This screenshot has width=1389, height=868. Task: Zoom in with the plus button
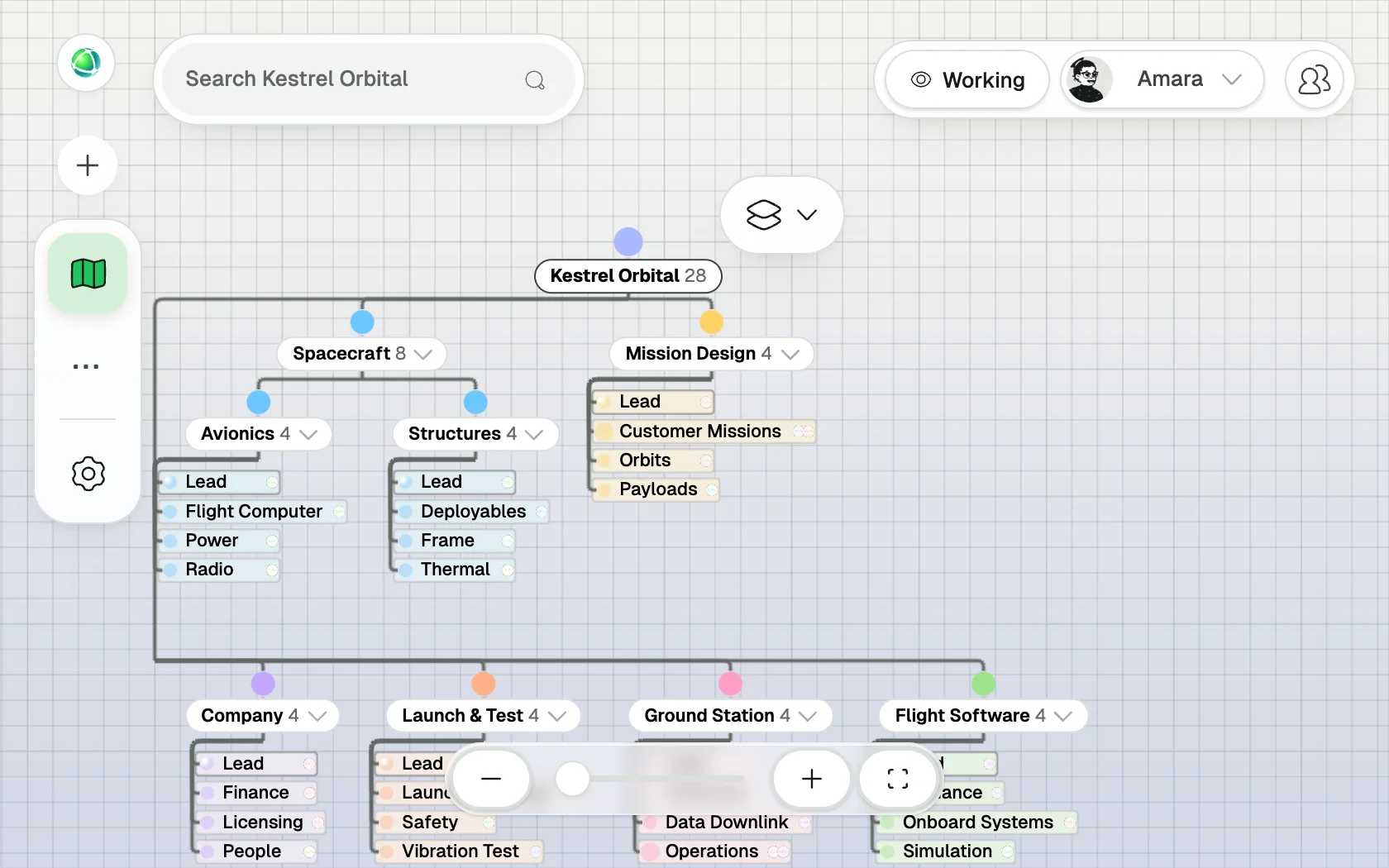pos(812,779)
